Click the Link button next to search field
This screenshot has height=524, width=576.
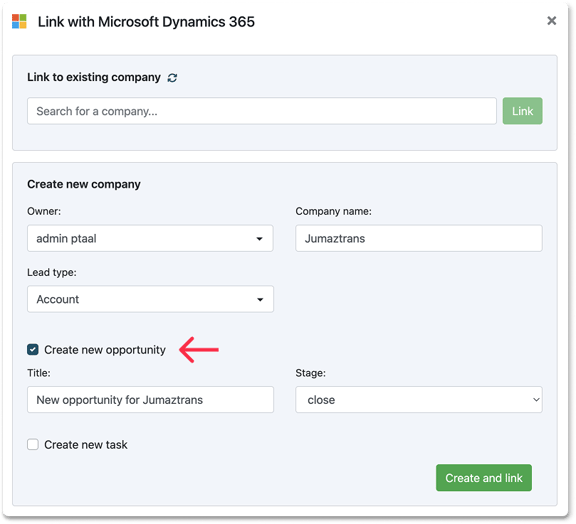click(522, 111)
